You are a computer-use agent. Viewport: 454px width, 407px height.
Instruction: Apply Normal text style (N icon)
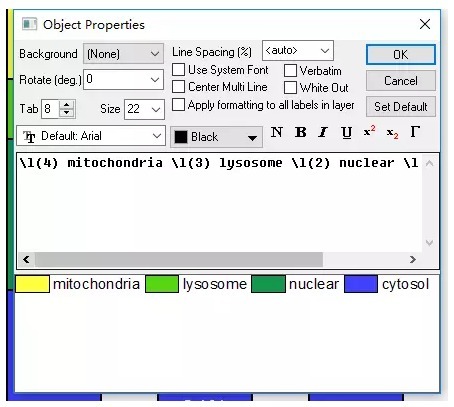[x=277, y=132]
